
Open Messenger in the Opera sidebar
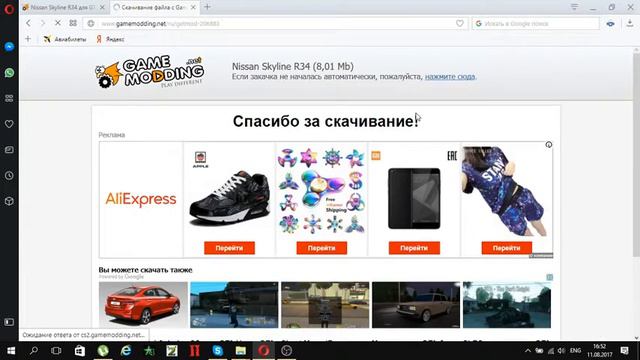[x=9, y=47]
